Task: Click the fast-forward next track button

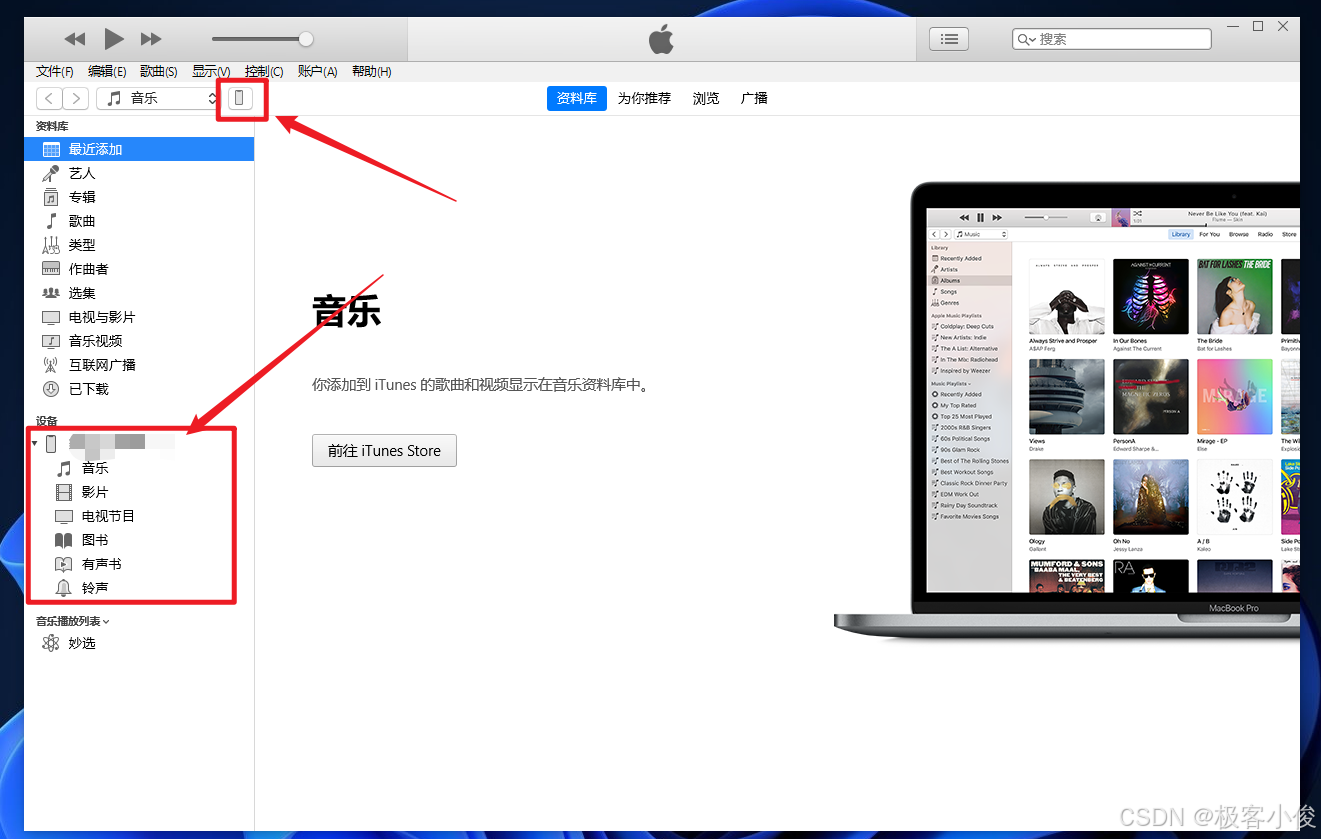Action: 151,39
